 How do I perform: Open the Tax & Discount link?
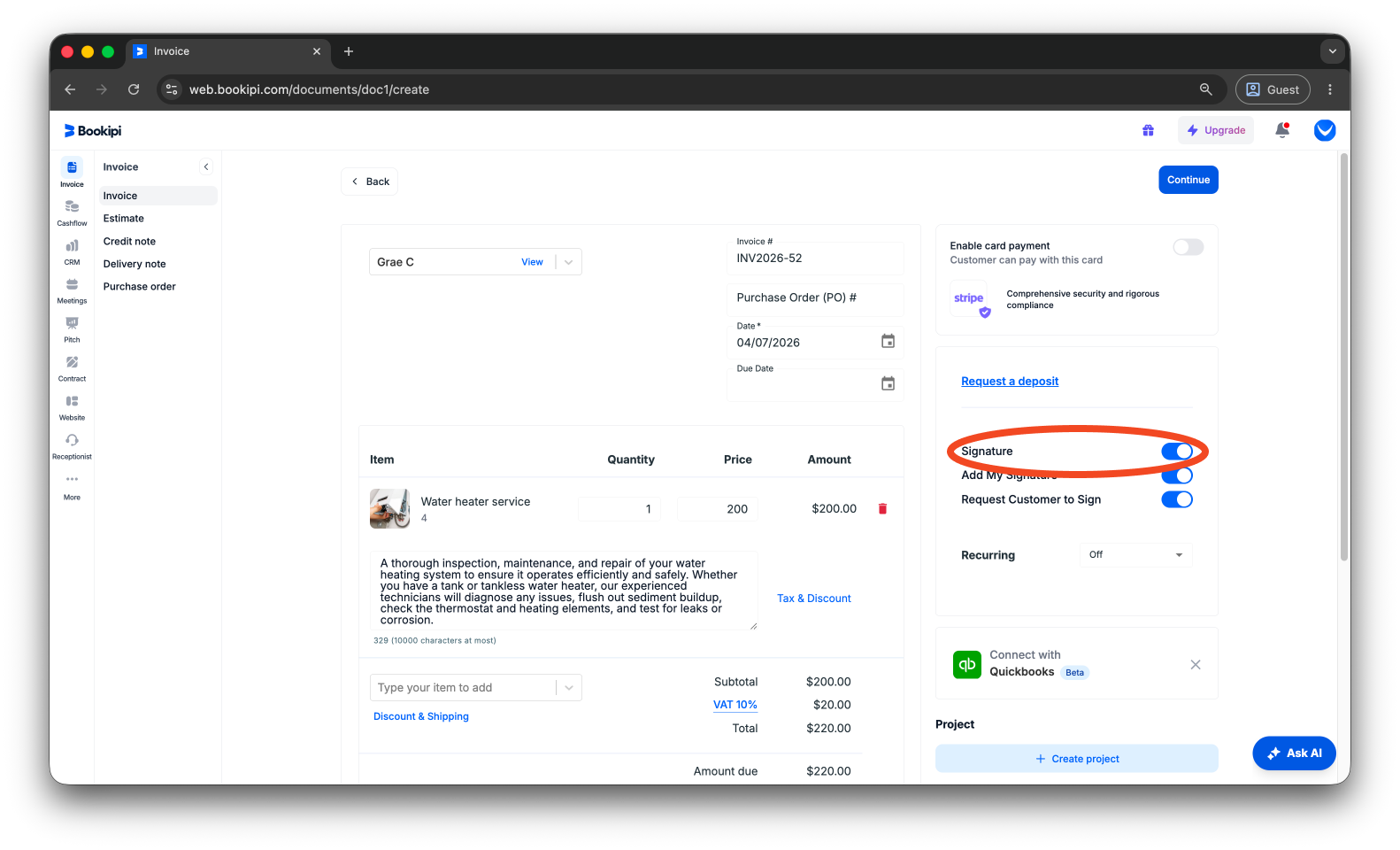point(813,599)
